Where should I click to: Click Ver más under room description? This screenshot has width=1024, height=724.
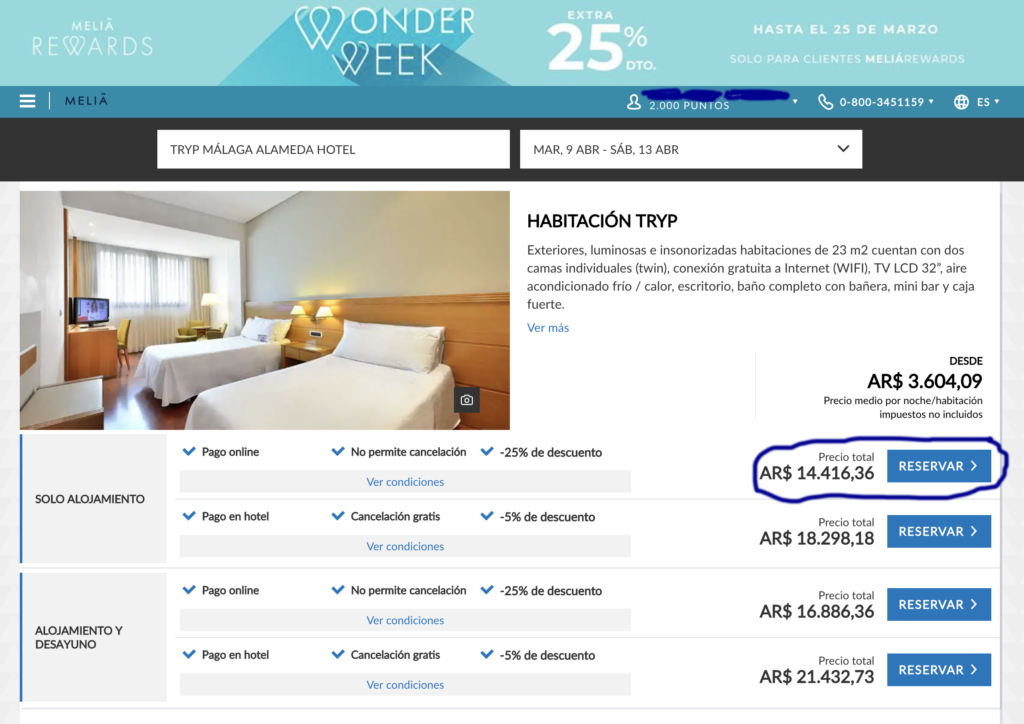pyautogui.click(x=548, y=328)
